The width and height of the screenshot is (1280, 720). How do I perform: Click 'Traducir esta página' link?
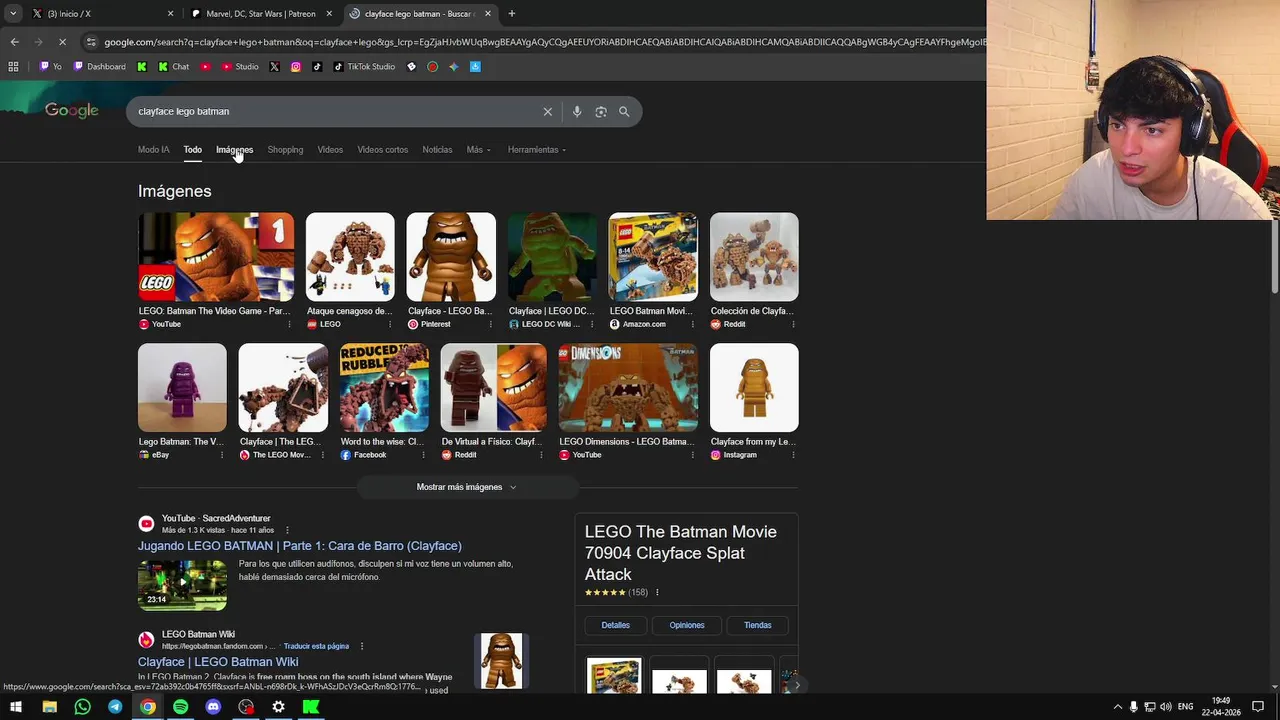[316, 646]
